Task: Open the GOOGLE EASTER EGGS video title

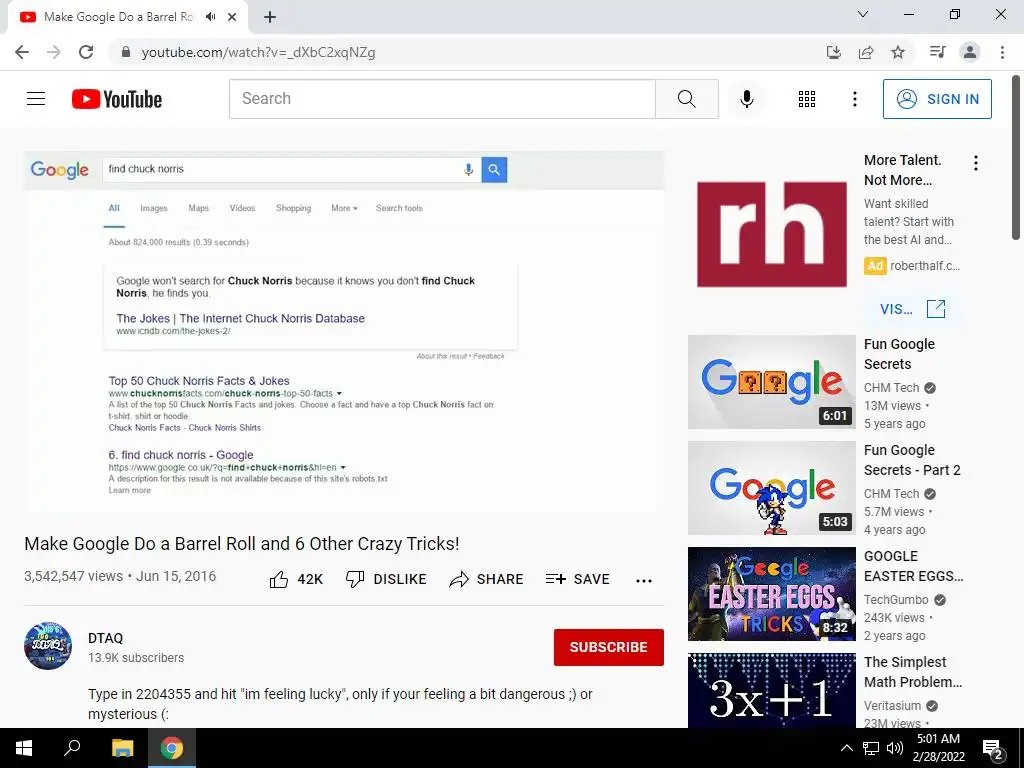Action: pos(914,566)
